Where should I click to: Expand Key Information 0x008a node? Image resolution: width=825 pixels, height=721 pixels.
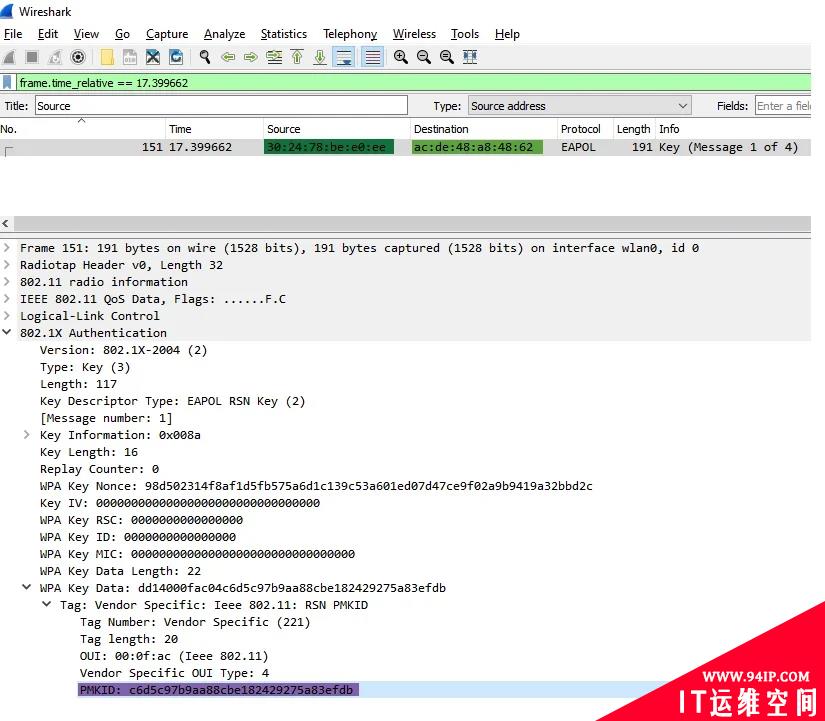(x=27, y=435)
